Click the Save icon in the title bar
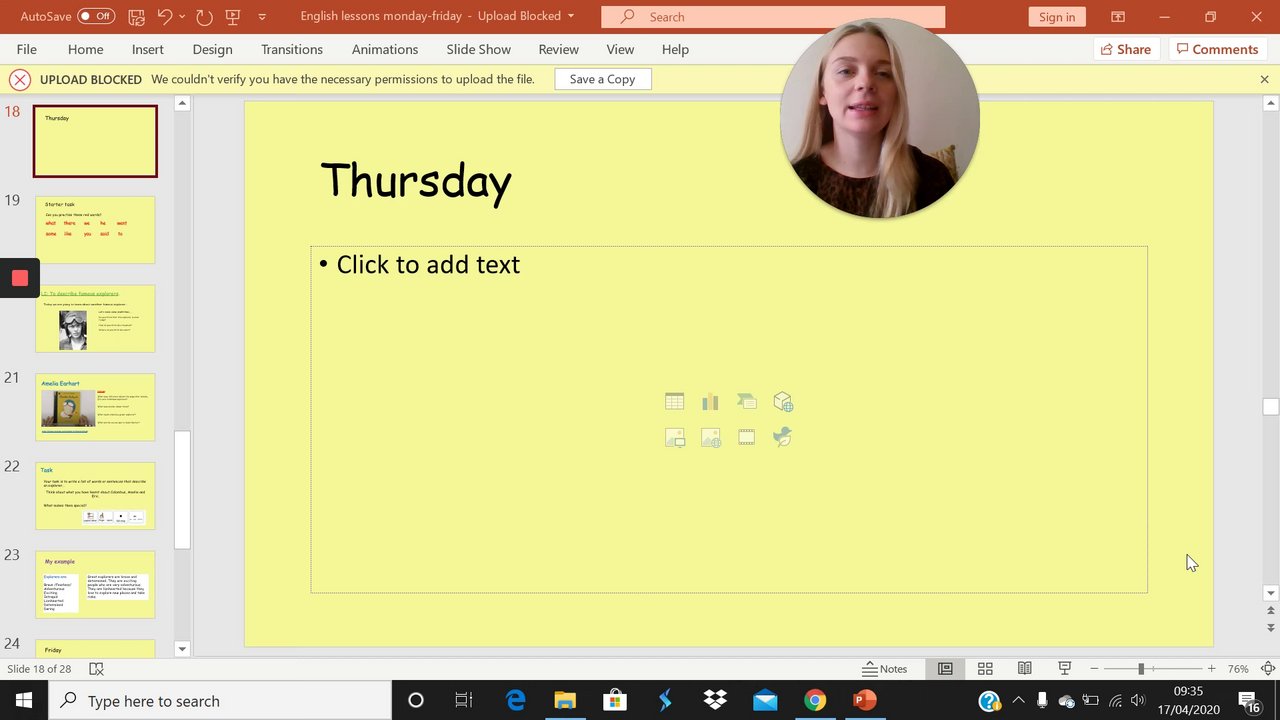1280x720 pixels. coord(137,17)
